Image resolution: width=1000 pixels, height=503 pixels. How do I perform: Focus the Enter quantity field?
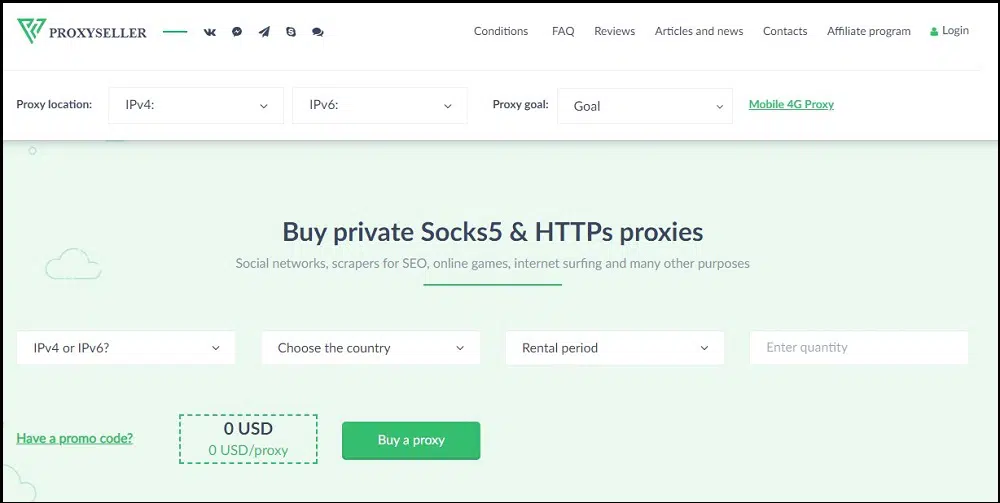[x=859, y=348]
